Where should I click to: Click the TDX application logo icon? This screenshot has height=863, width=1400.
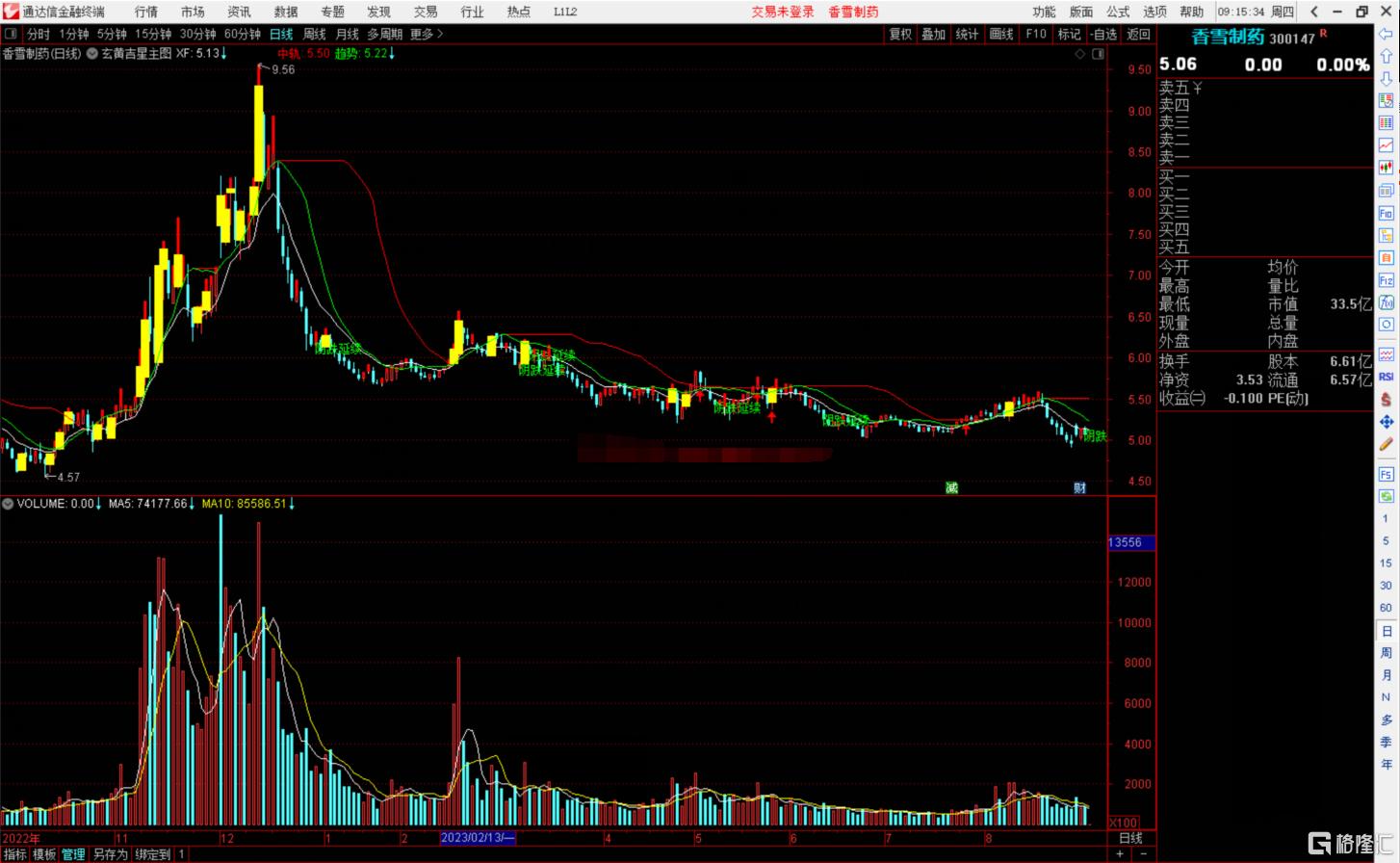coord(10,12)
